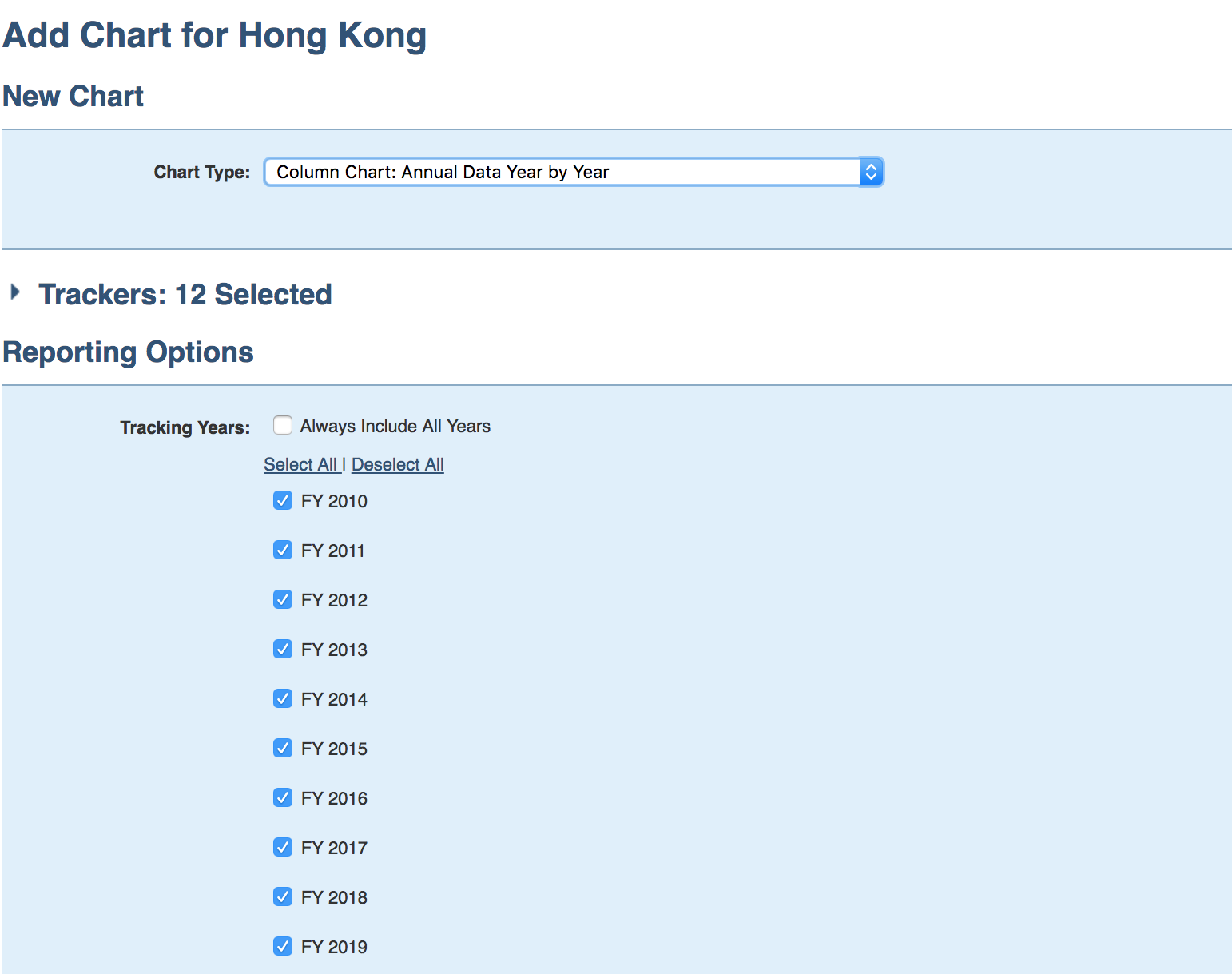Uncheck the FY 2011 checkbox
Image resolution: width=1232 pixels, height=974 pixels.
point(283,551)
